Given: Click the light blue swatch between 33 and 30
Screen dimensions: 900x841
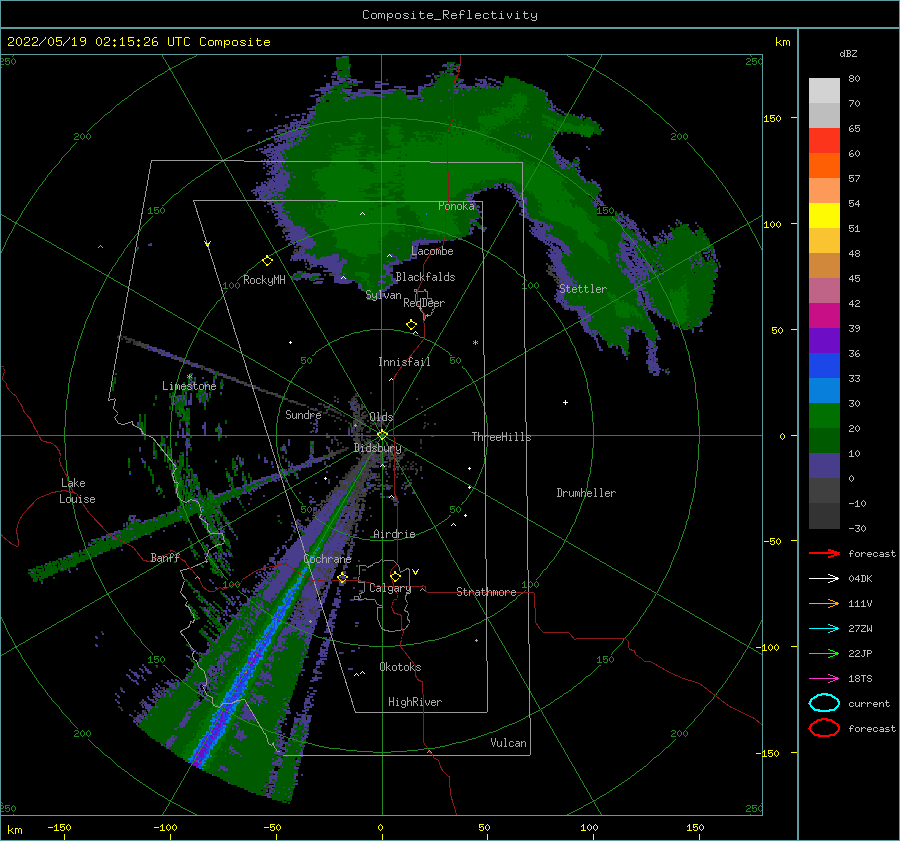Looking at the screenshot, I should pyautogui.click(x=824, y=391).
